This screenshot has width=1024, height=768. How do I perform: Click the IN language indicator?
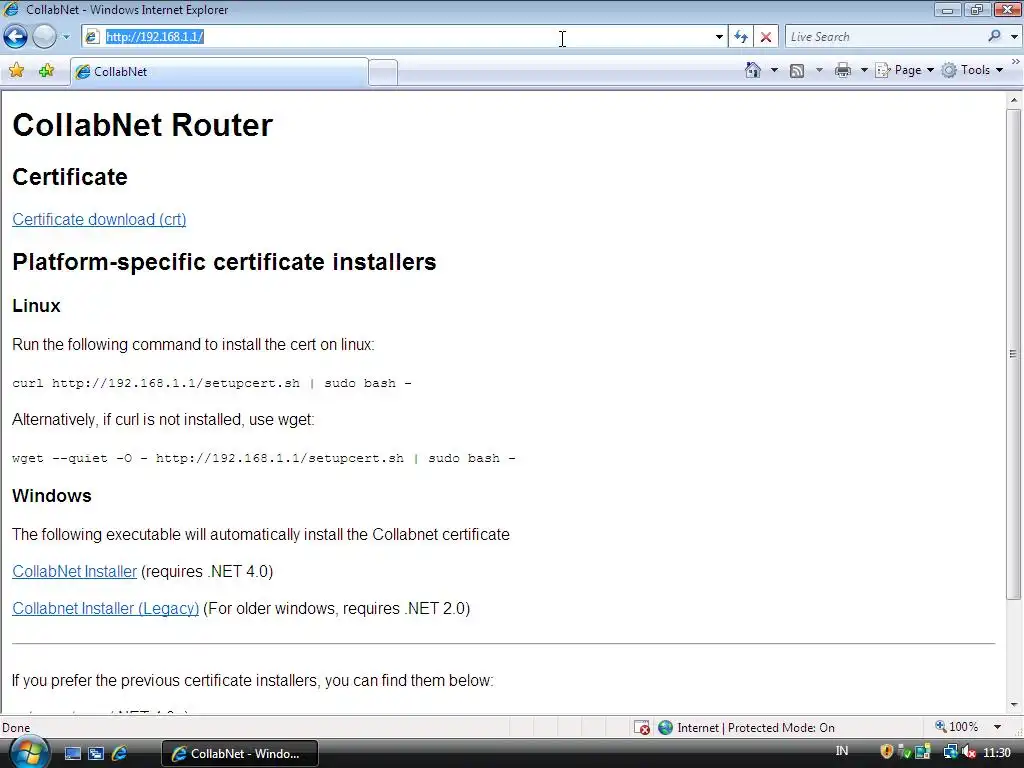click(x=842, y=751)
